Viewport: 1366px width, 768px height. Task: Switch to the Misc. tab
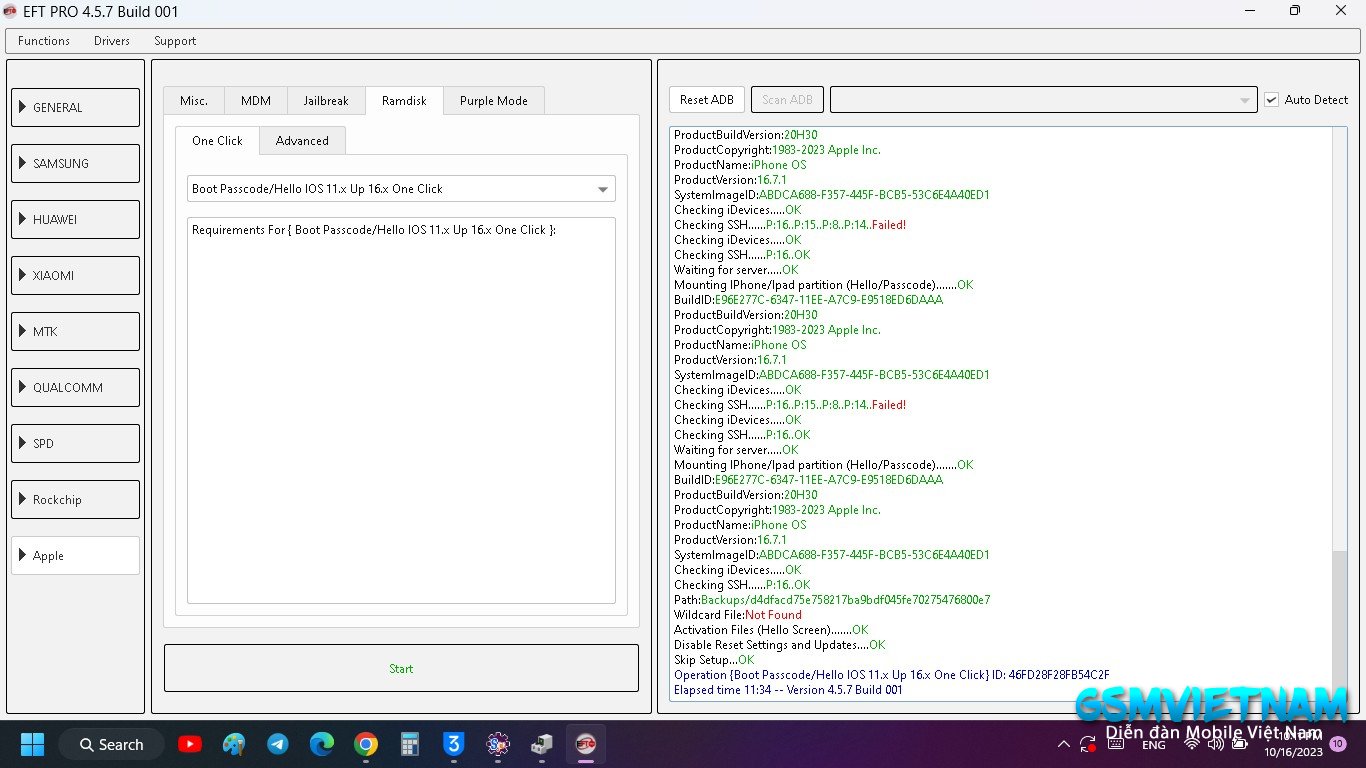point(194,101)
